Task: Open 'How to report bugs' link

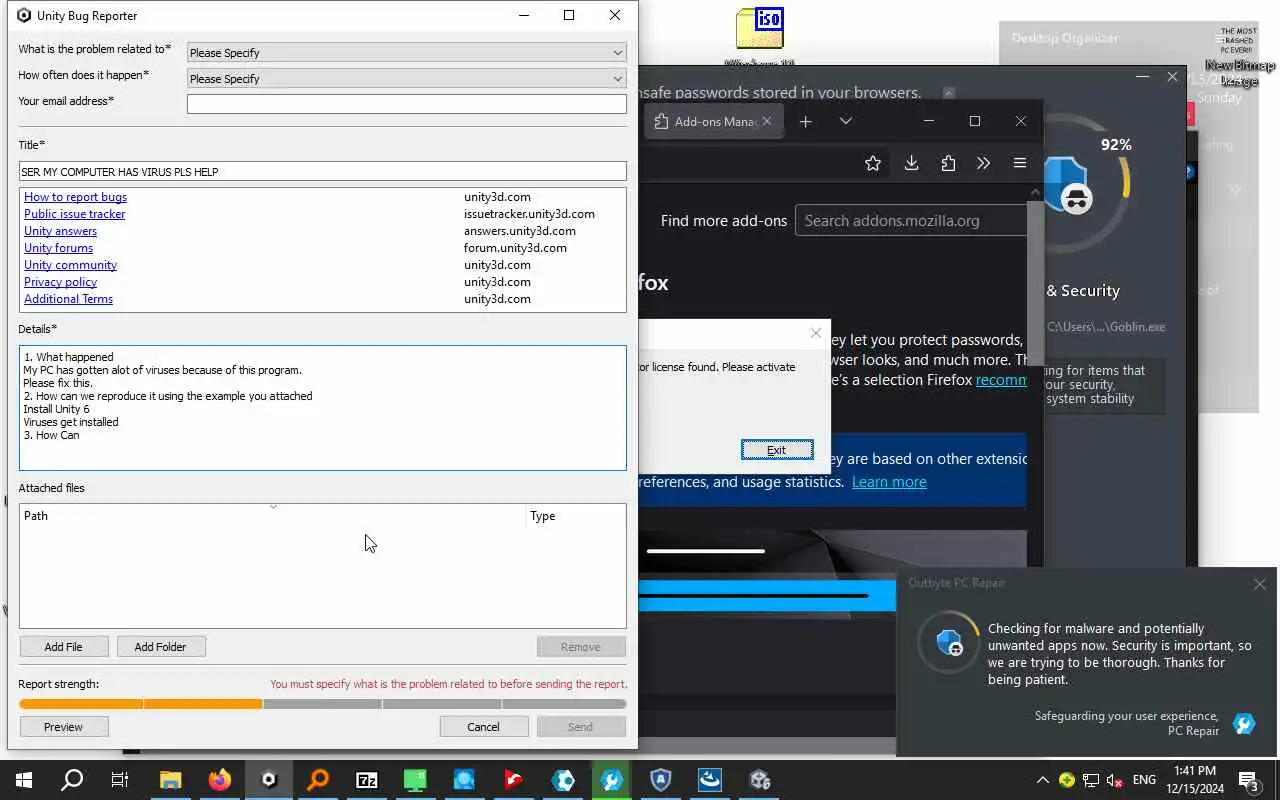Action: coord(75,197)
